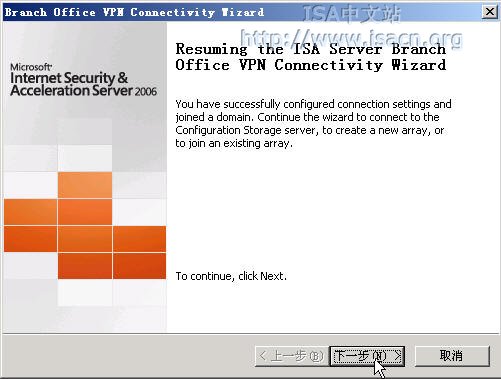The image size is (501, 379).
Task: Click the bottom-right dark orange square graphic
Action: pos(139,266)
